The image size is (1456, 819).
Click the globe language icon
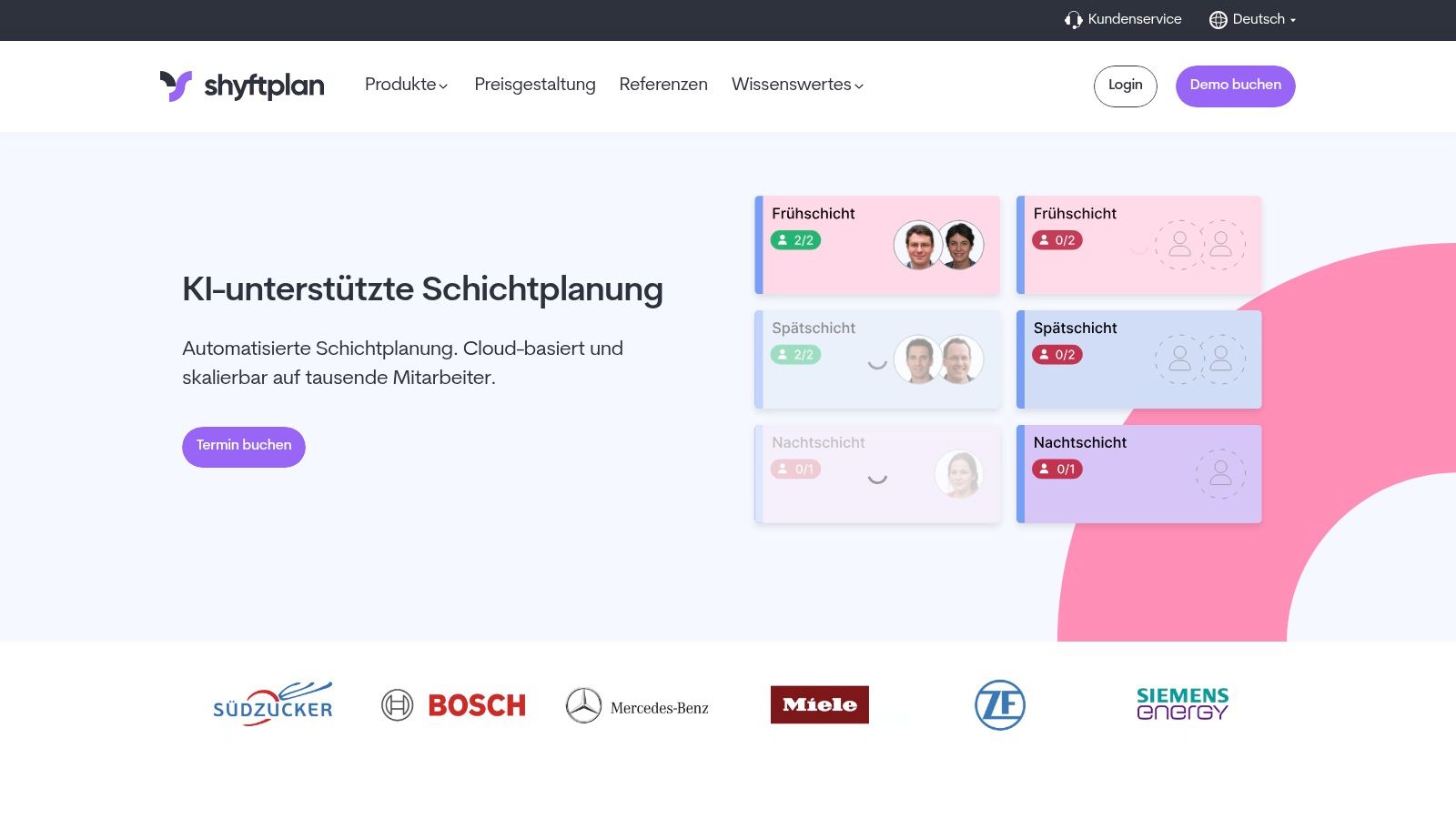(x=1218, y=20)
